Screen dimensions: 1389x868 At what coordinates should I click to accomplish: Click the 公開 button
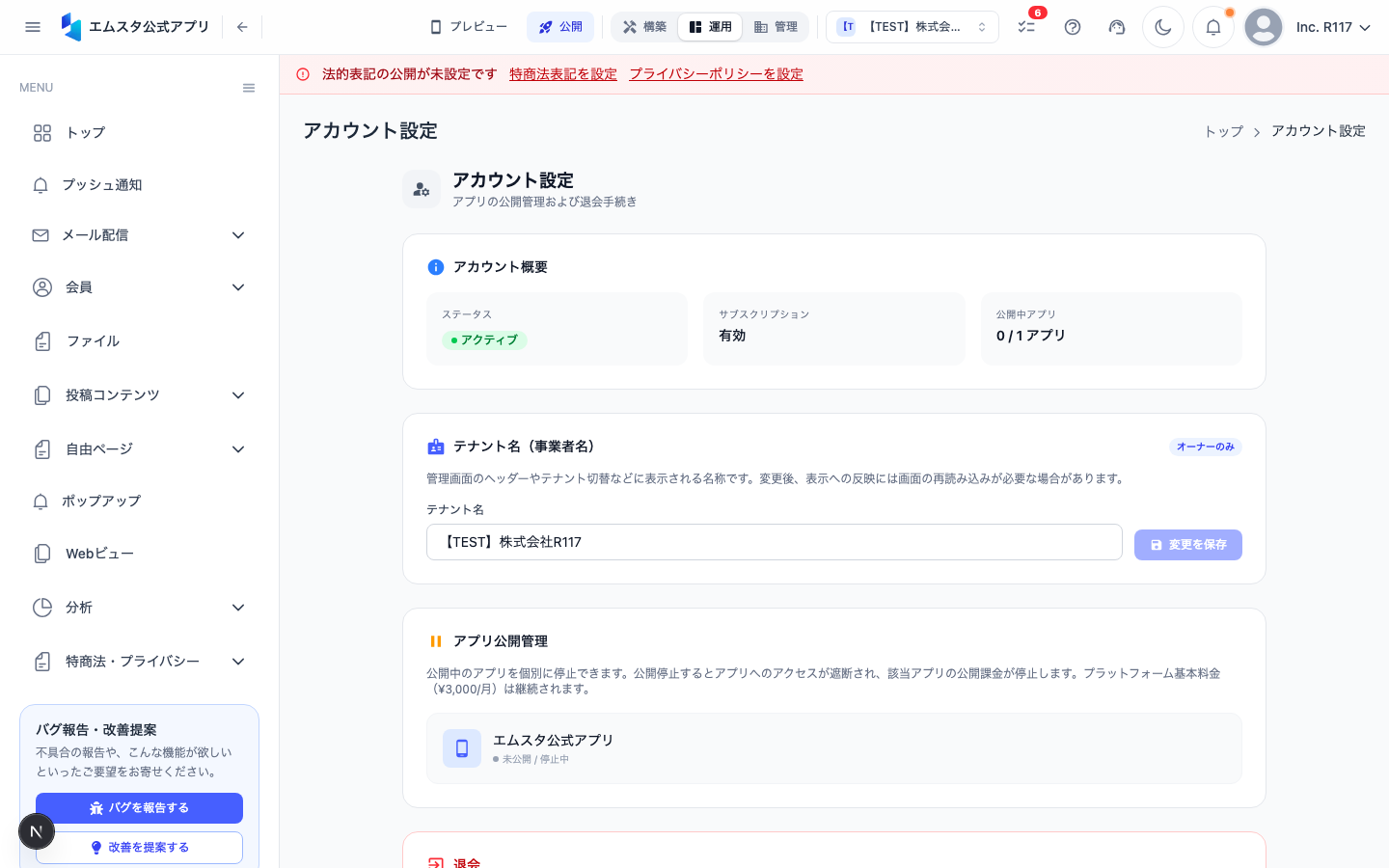pyautogui.click(x=560, y=27)
